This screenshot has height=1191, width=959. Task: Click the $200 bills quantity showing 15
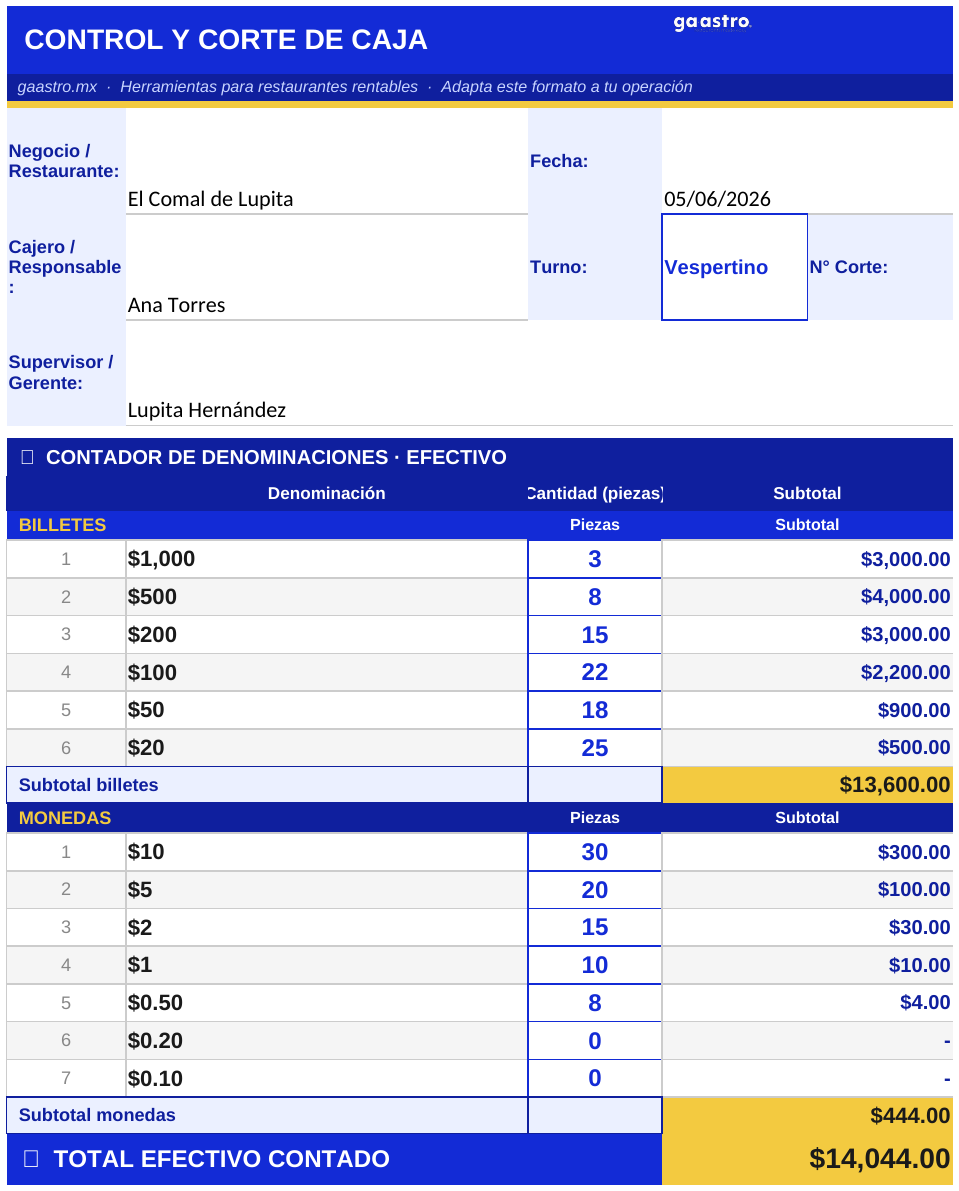[595, 635]
